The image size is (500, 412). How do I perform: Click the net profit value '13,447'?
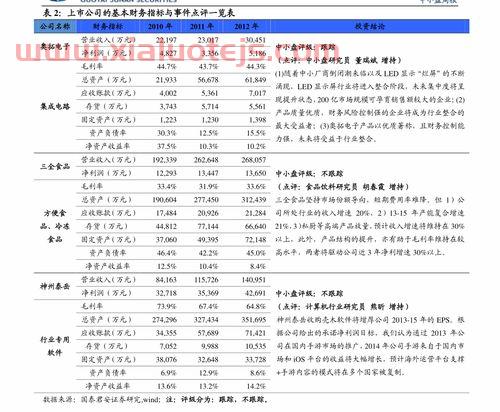pos(208,173)
